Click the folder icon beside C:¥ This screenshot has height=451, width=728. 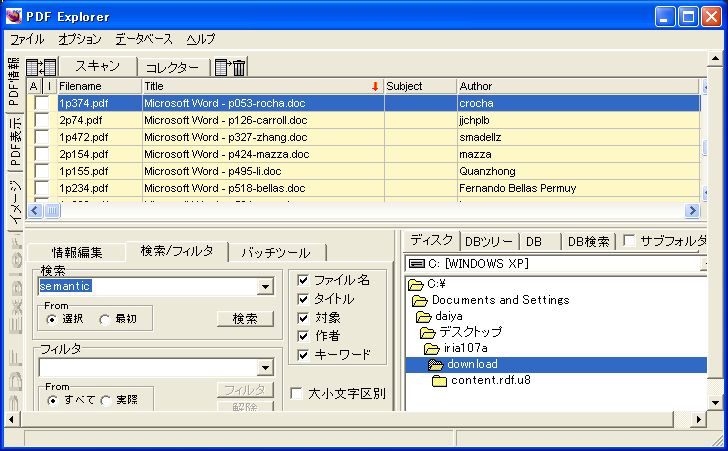pyautogui.click(x=416, y=284)
